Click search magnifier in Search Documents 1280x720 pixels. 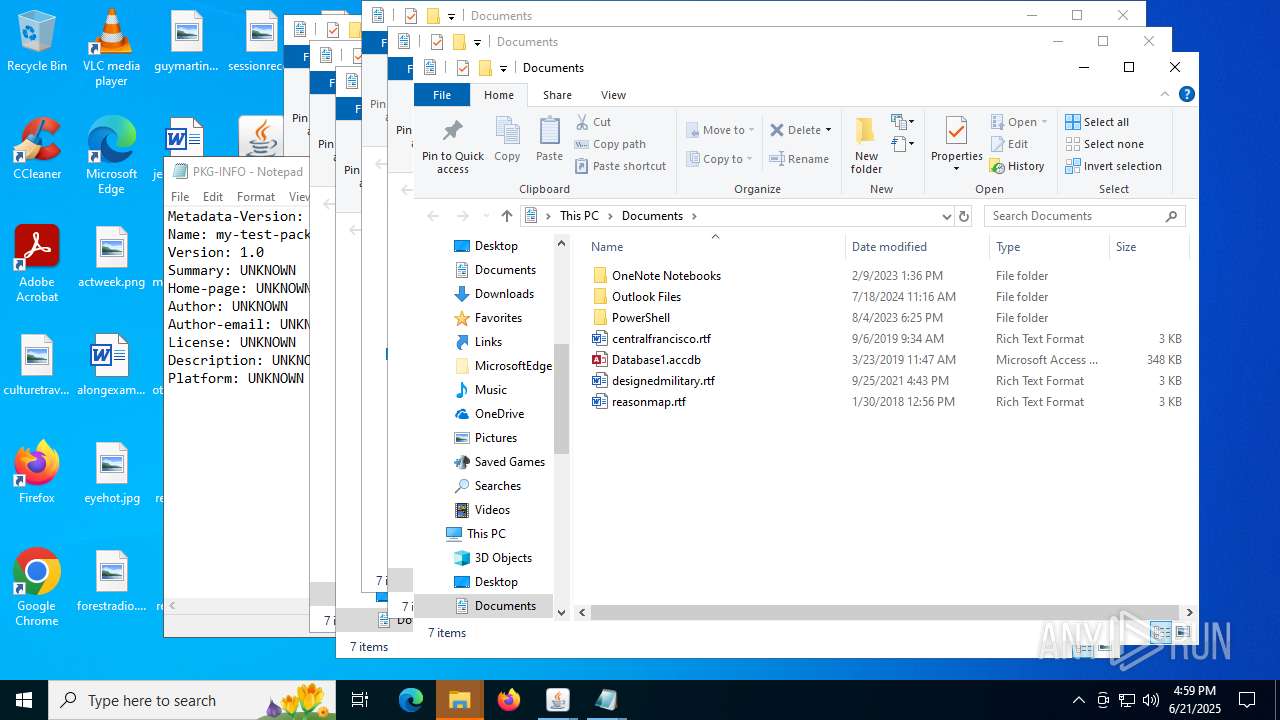(x=1171, y=216)
